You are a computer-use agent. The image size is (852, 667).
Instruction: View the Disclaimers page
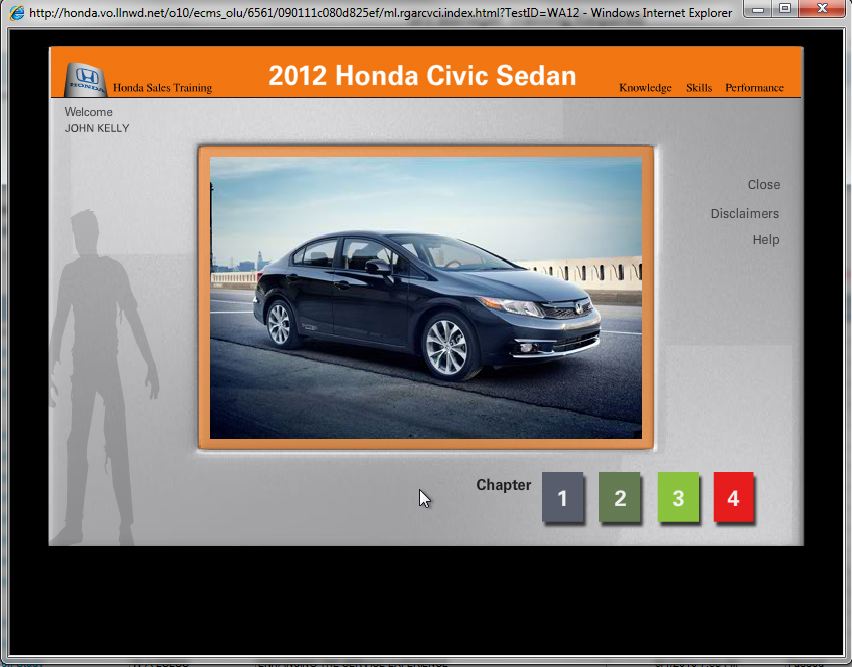click(x=744, y=214)
